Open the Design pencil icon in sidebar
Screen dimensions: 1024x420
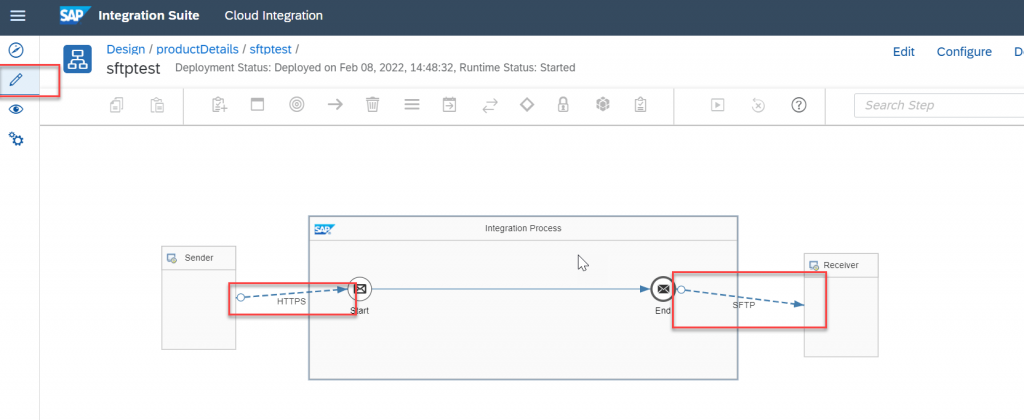coord(16,80)
